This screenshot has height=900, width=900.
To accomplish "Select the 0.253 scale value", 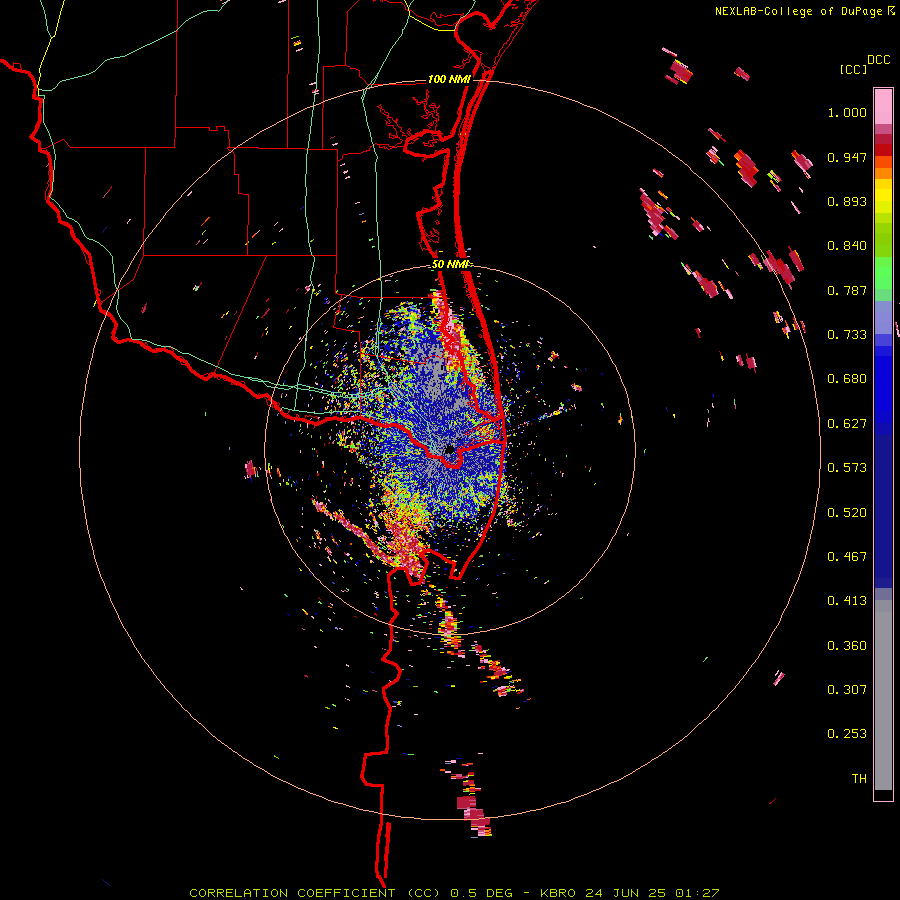I will pyautogui.click(x=847, y=734).
